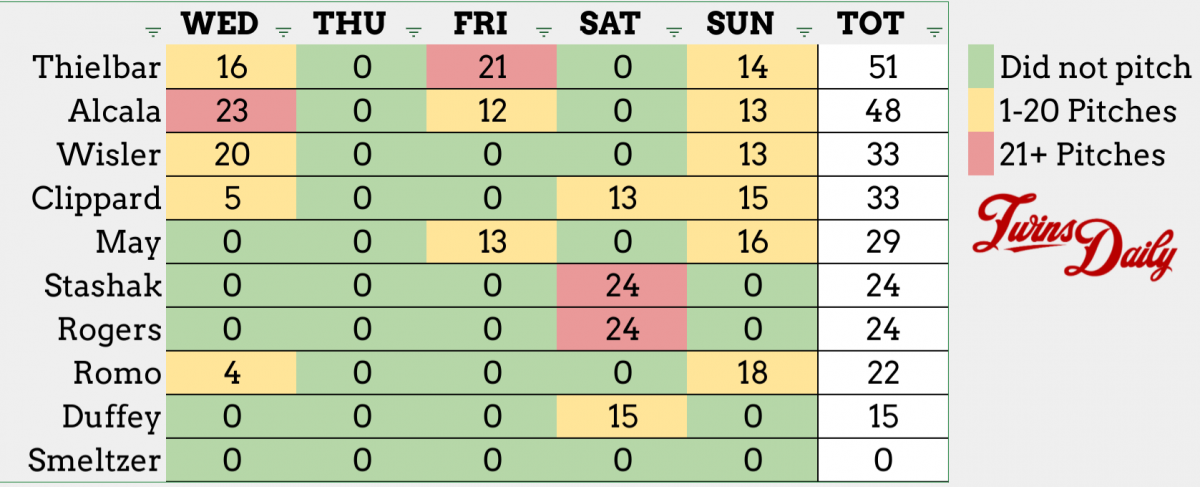Click the filter icon for the FRI column
The height and width of the screenshot is (487, 1200).
[x=544, y=31]
